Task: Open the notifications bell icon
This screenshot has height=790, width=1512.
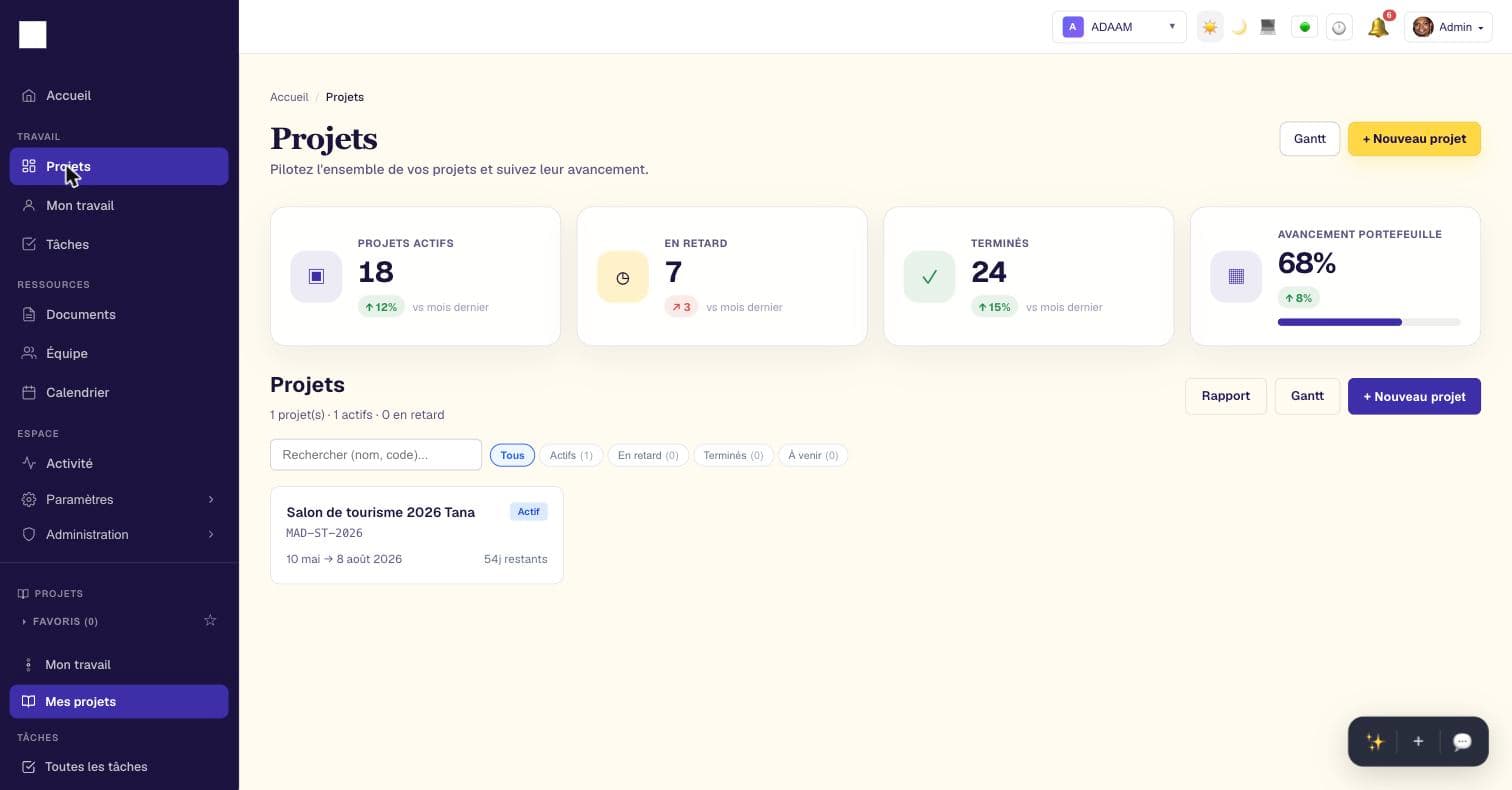Action: tap(1378, 27)
